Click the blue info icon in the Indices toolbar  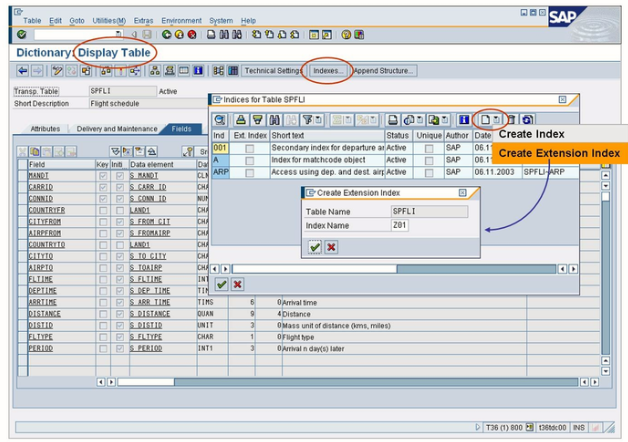(463, 119)
